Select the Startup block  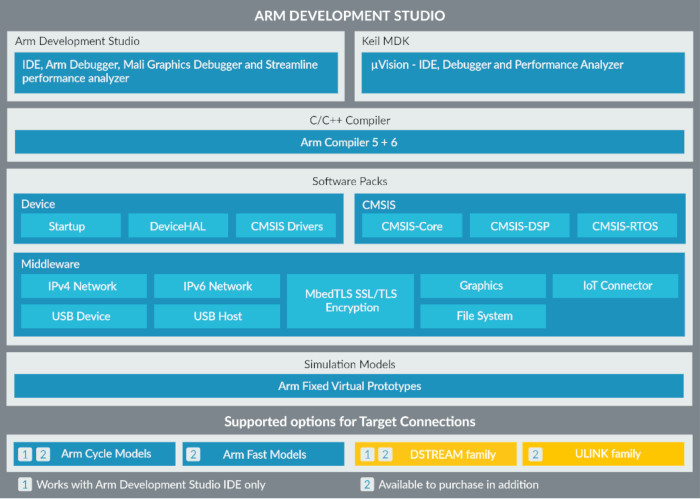[71, 226]
